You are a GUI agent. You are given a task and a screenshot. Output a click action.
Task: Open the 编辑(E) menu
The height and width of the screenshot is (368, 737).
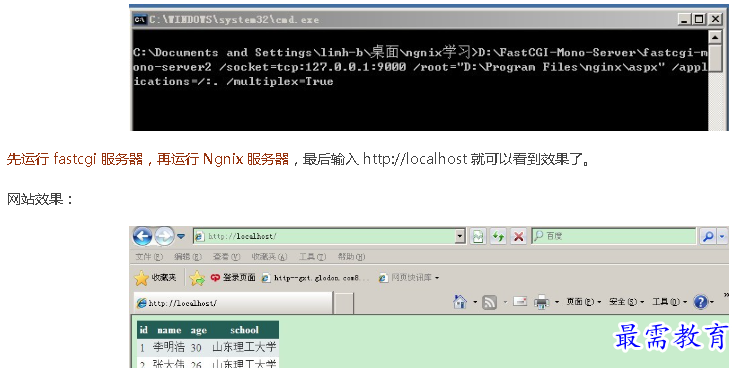tap(188, 257)
